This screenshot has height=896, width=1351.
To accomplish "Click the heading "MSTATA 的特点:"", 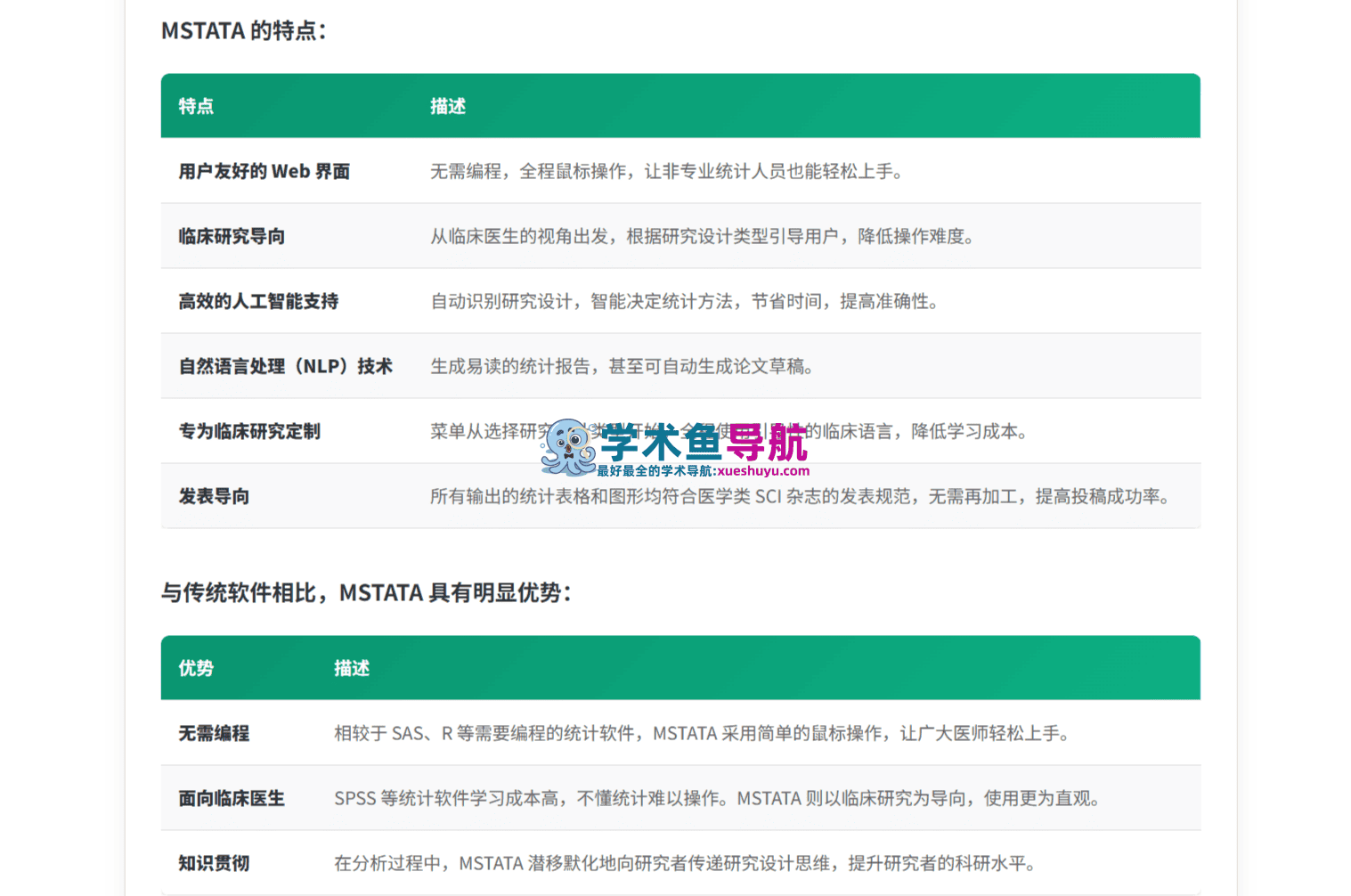I will [x=244, y=31].
